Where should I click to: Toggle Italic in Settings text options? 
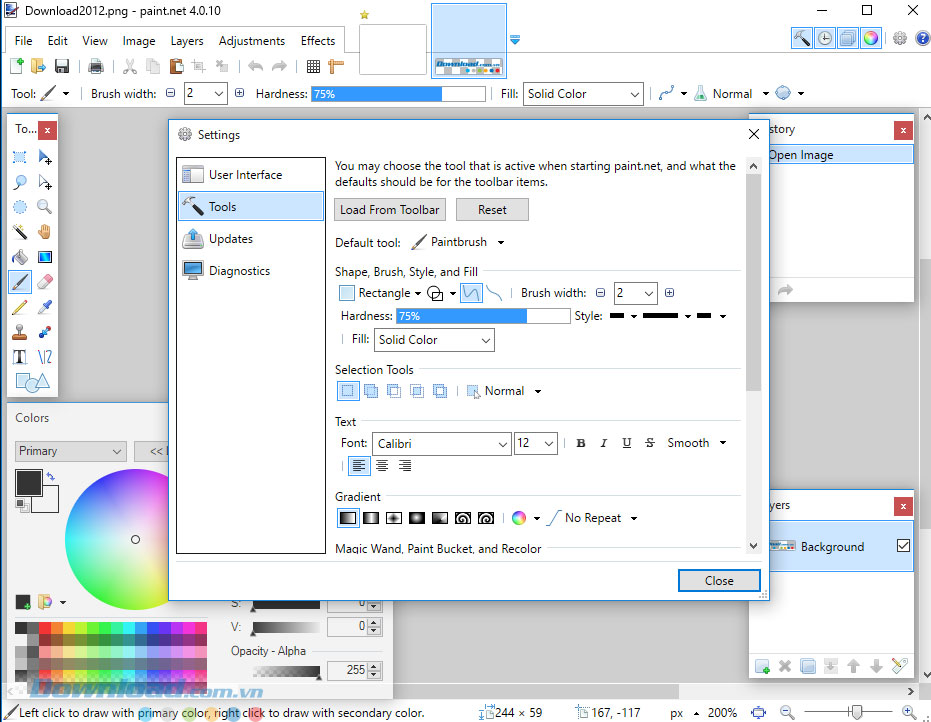pos(604,443)
